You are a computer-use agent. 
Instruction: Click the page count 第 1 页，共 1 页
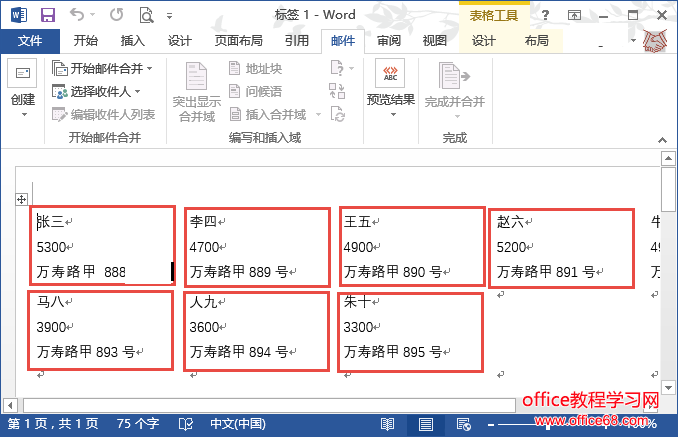[x=53, y=424]
